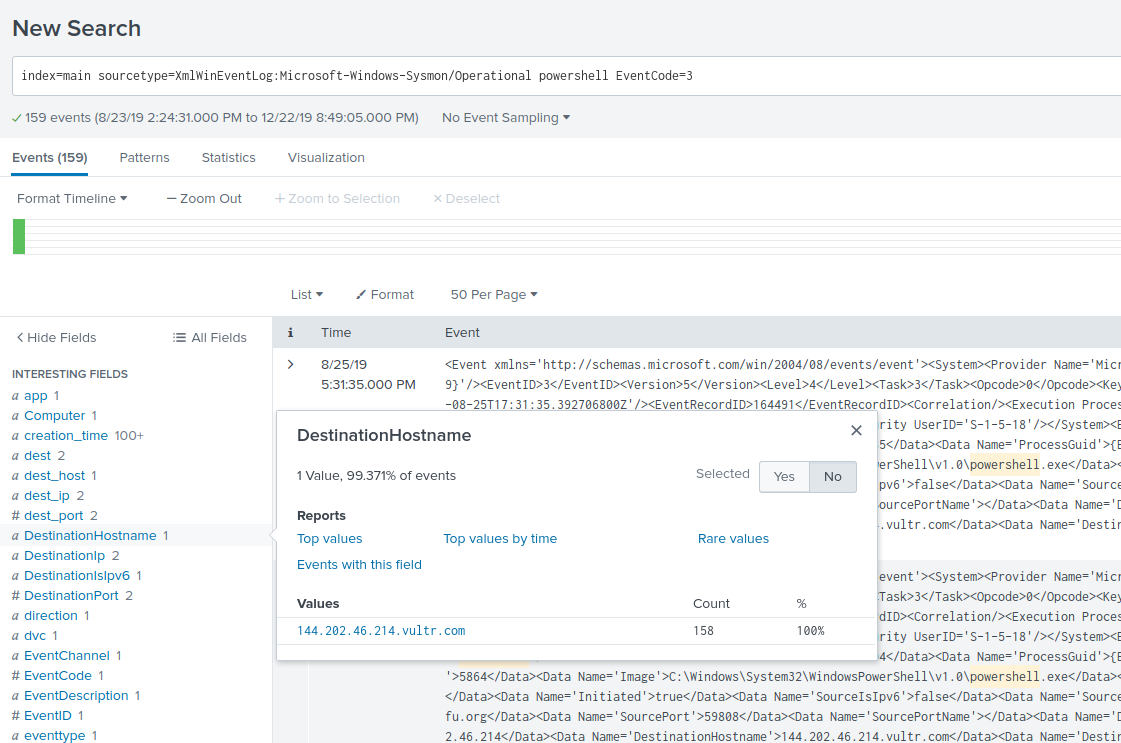Open the direction field
This screenshot has width=1121, height=743.
pos(51,616)
